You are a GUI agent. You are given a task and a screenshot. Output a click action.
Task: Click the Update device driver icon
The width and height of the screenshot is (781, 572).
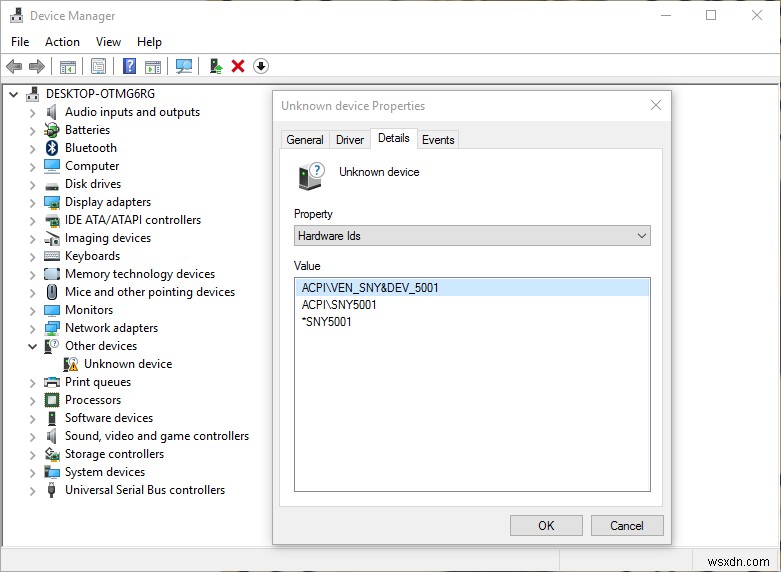[x=215, y=66]
